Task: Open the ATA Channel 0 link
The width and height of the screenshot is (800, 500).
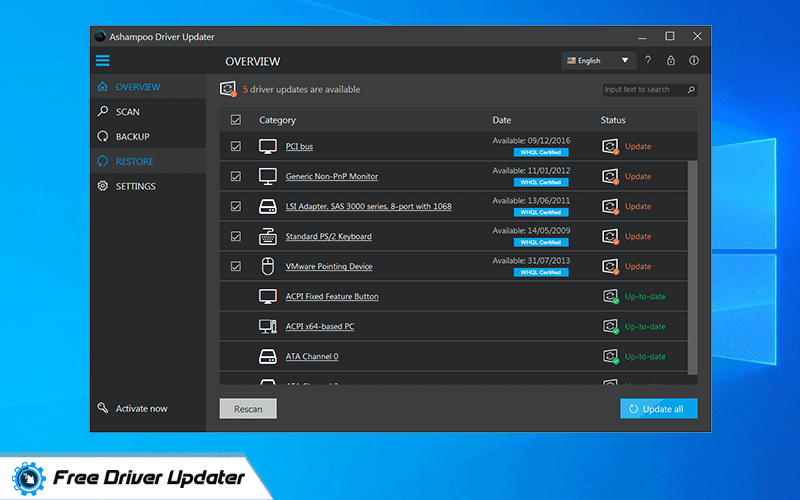Action: [312, 357]
